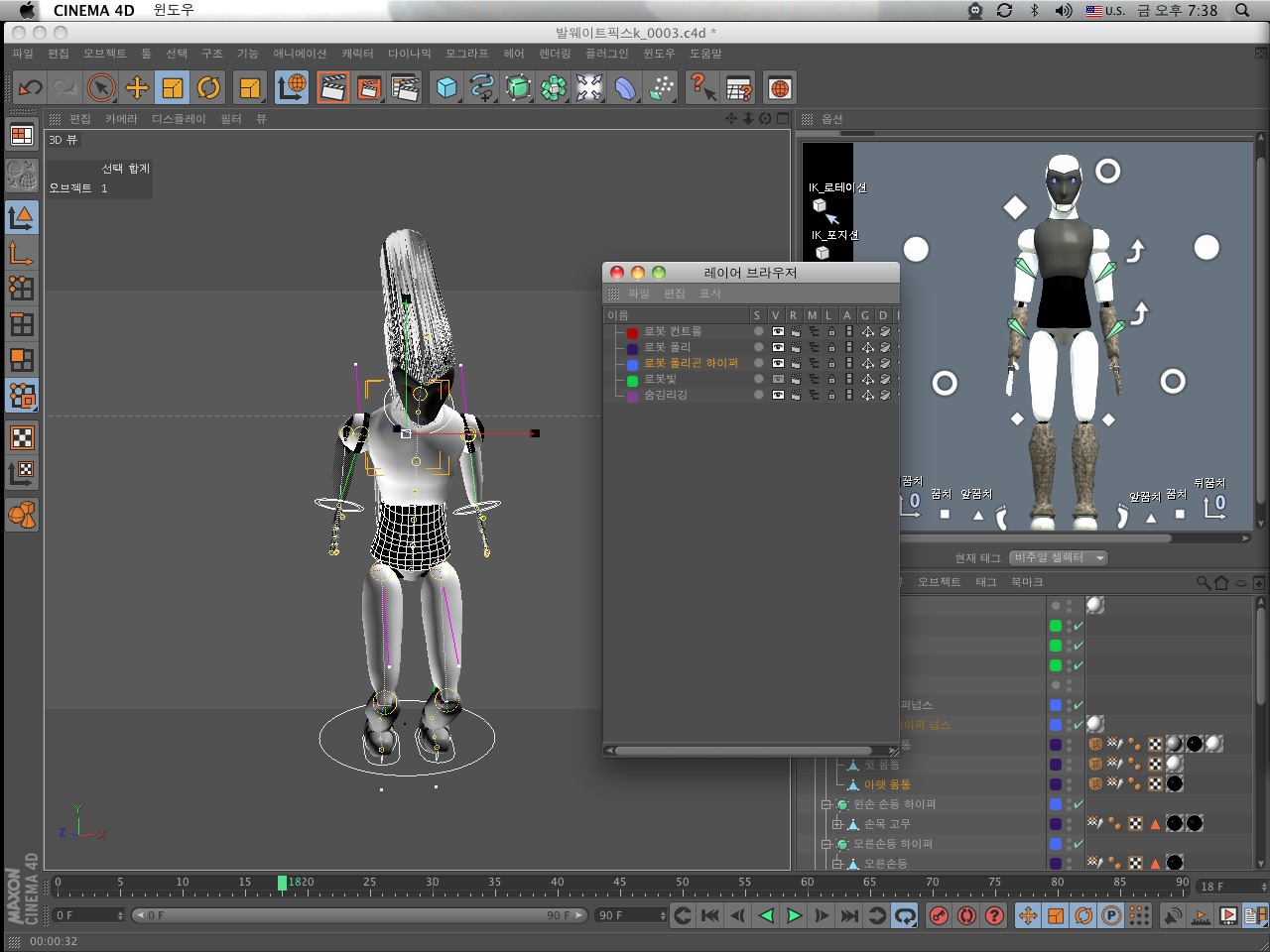Open the spline tools icon
This screenshot has height=952, width=1270.
482,87
